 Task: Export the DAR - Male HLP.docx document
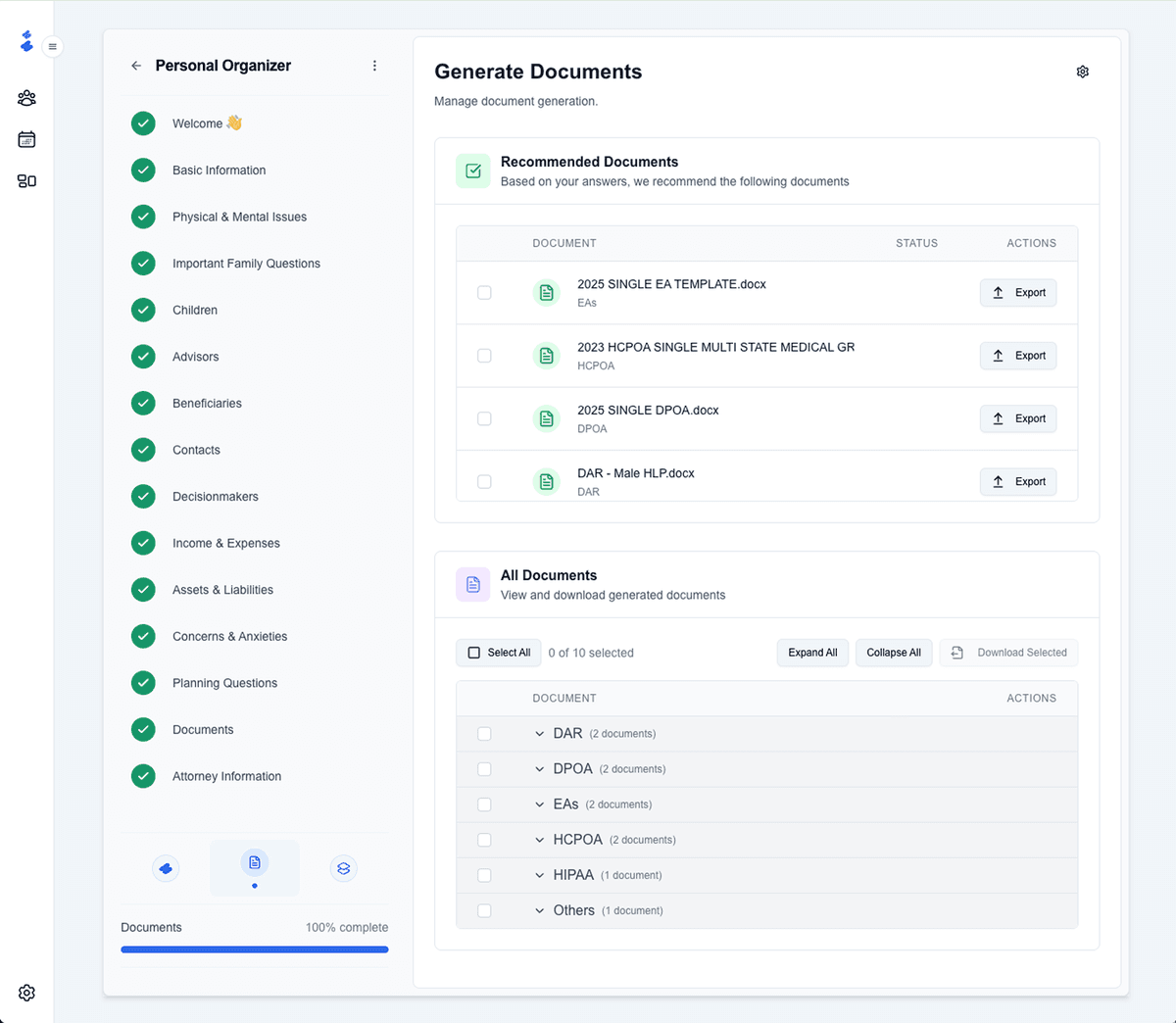1018,481
